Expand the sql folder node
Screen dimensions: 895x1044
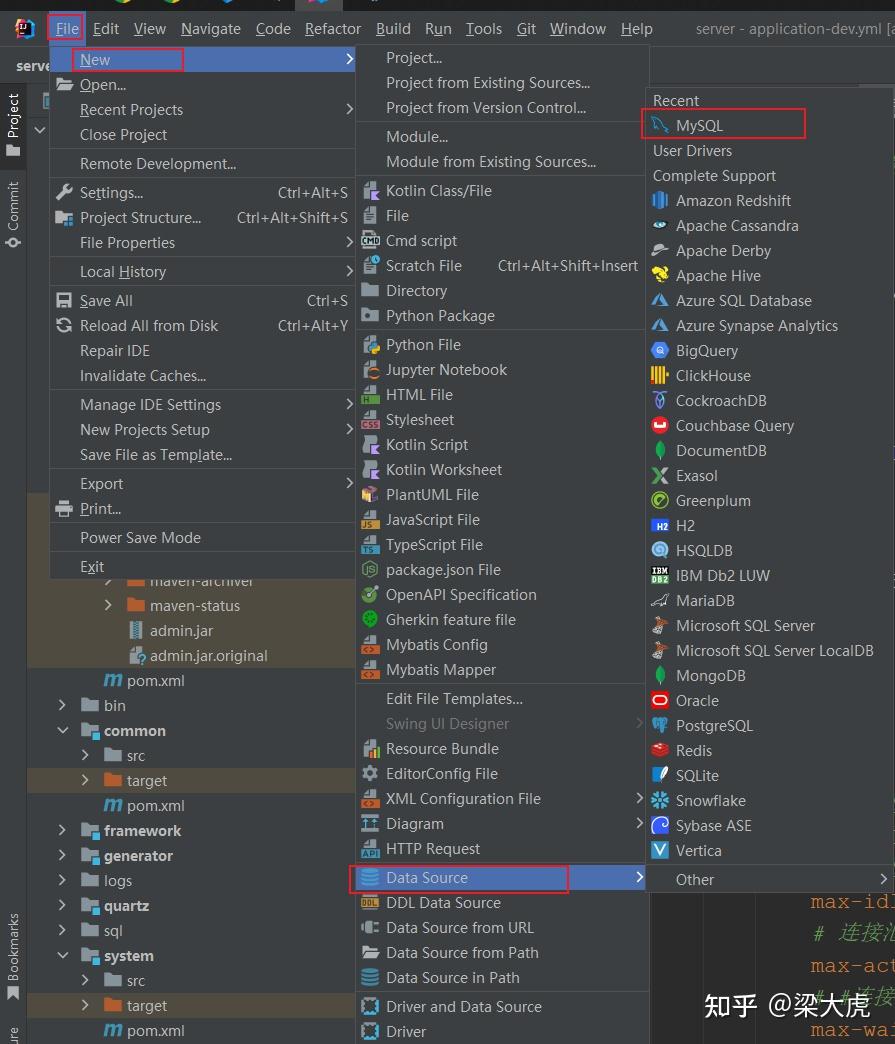pyautogui.click(x=62, y=930)
